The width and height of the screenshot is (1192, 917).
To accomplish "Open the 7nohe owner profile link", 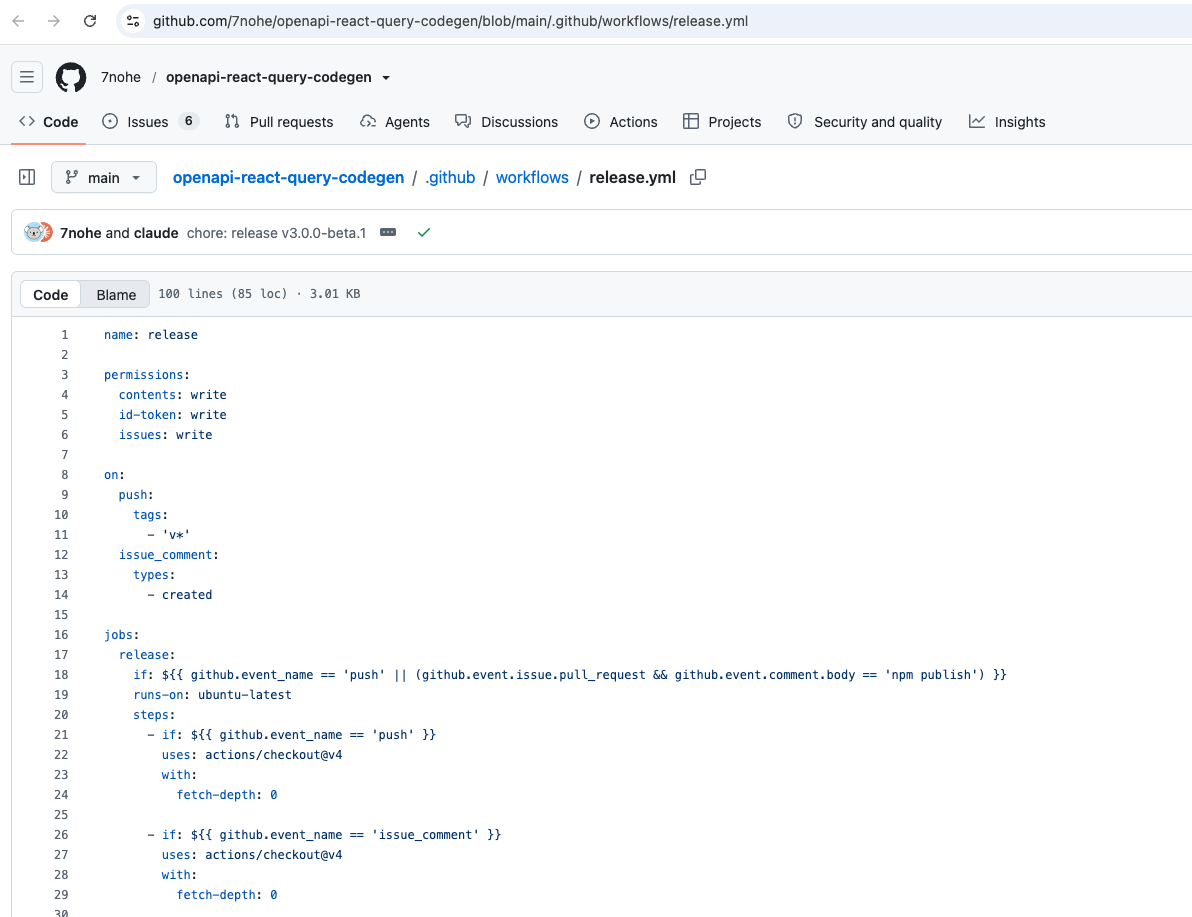I will 121,77.
